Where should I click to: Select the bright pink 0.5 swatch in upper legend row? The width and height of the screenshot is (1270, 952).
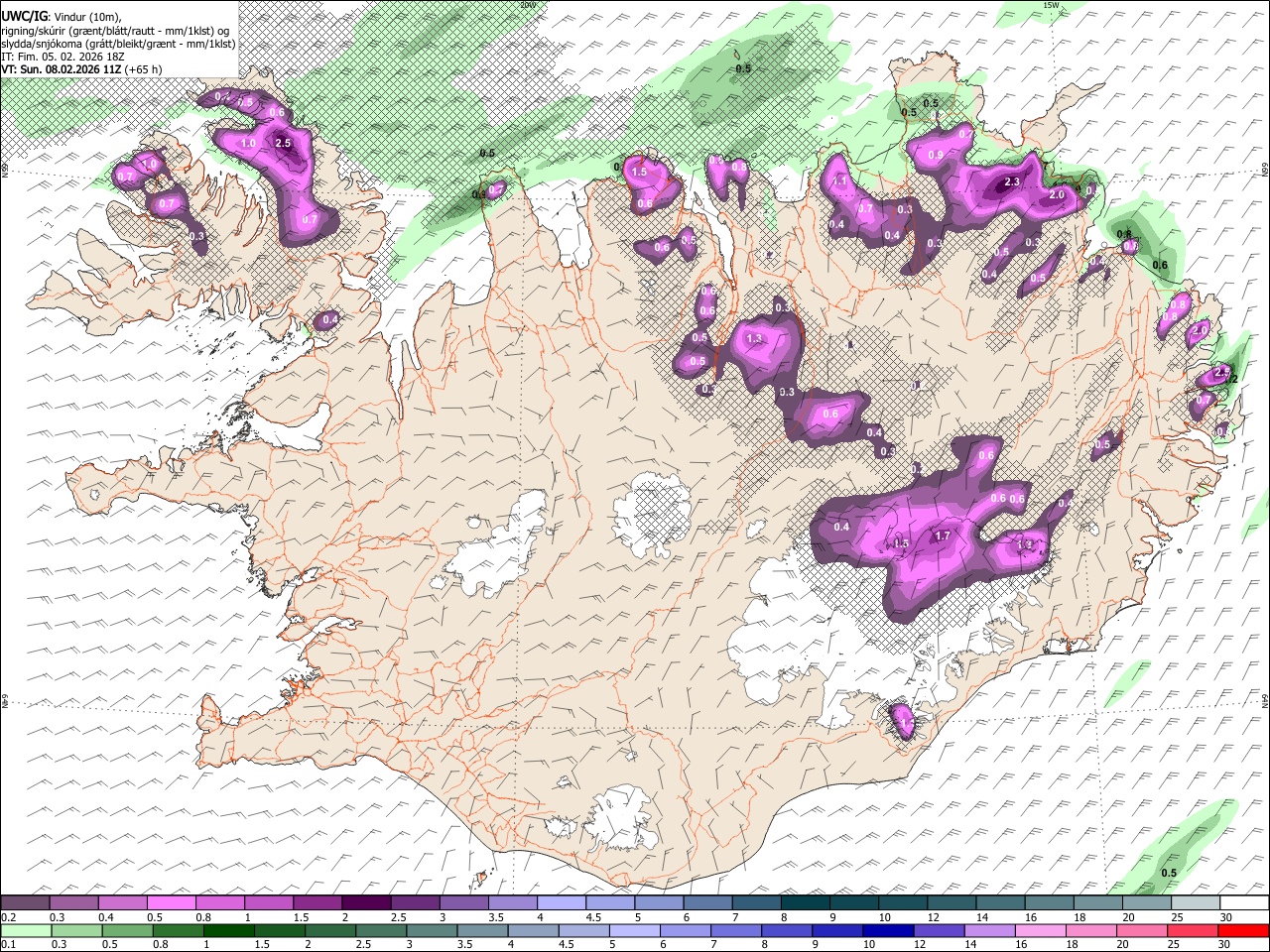(172, 903)
